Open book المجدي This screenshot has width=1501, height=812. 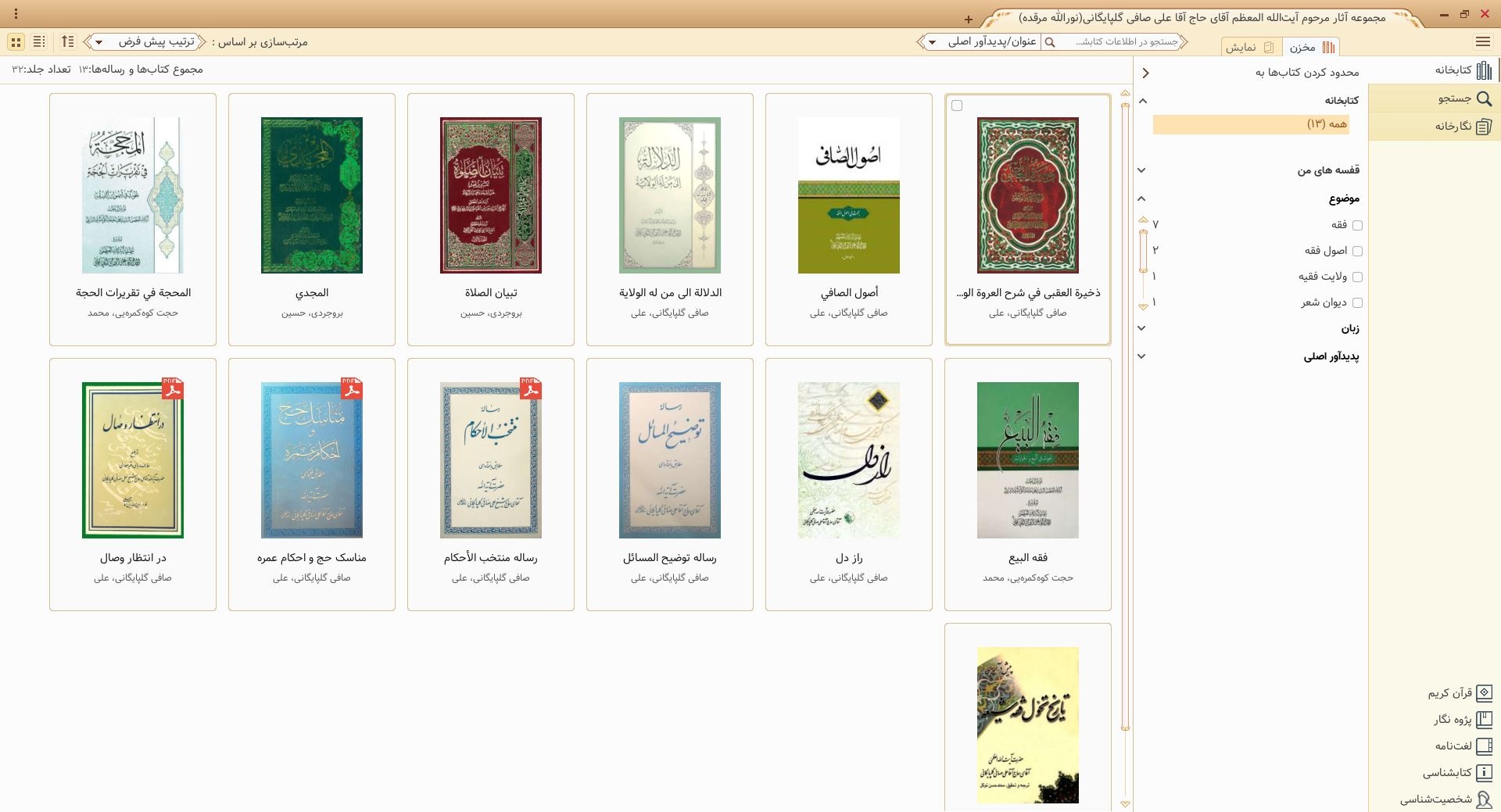point(312,219)
